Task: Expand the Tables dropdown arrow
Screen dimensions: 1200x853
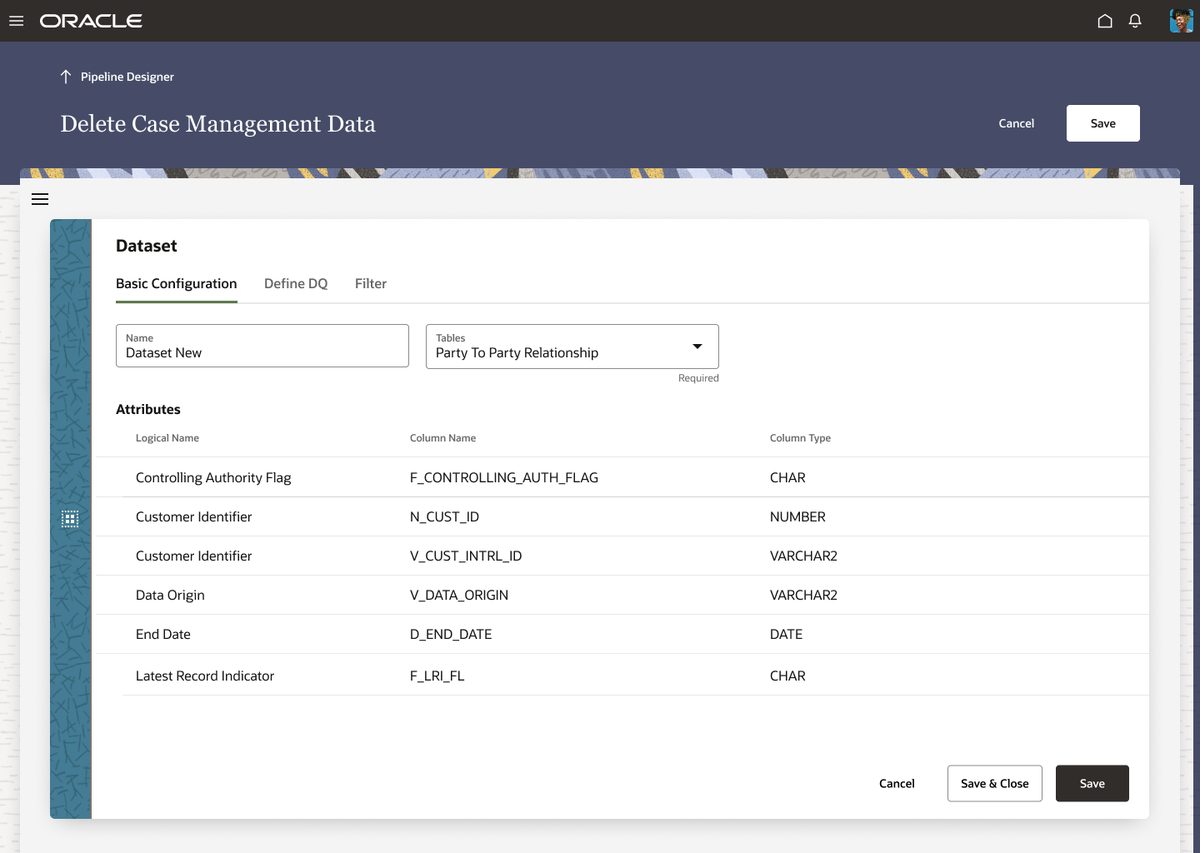Action: pos(698,346)
